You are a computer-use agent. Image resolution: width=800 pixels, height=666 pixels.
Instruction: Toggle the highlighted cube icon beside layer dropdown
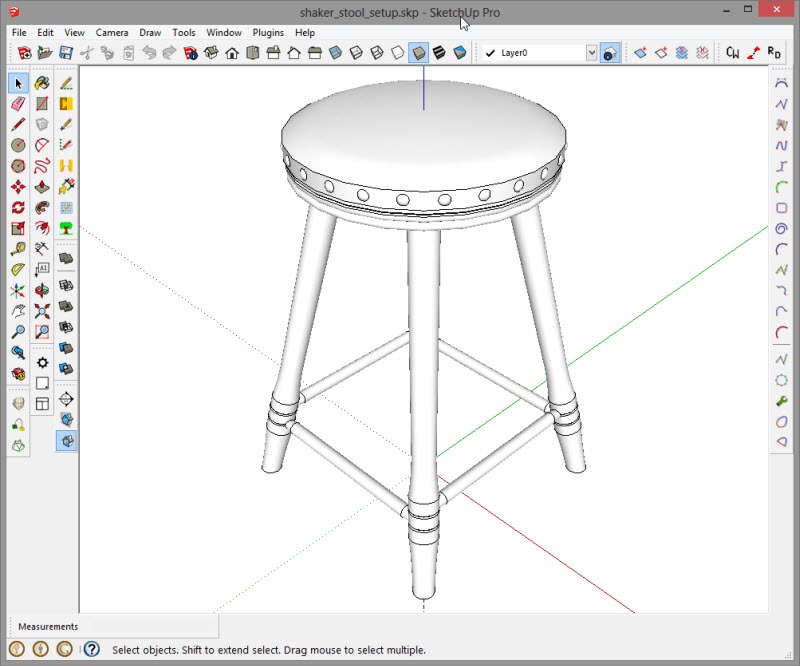click(x=608, y=53)
